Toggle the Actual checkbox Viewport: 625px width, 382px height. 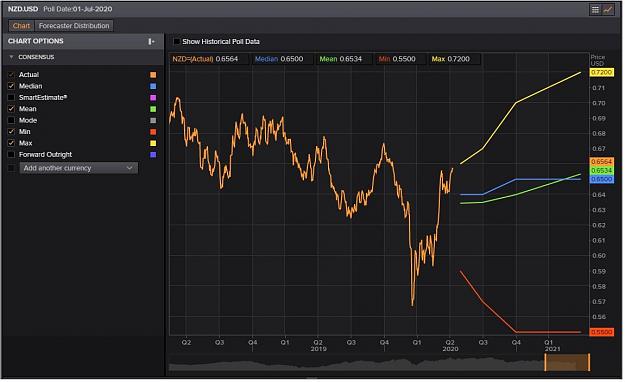coord(12,75)
